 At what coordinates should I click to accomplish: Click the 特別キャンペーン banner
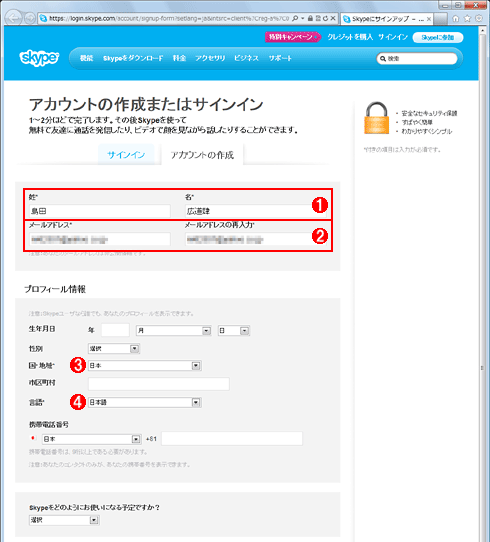pos(293,37)
